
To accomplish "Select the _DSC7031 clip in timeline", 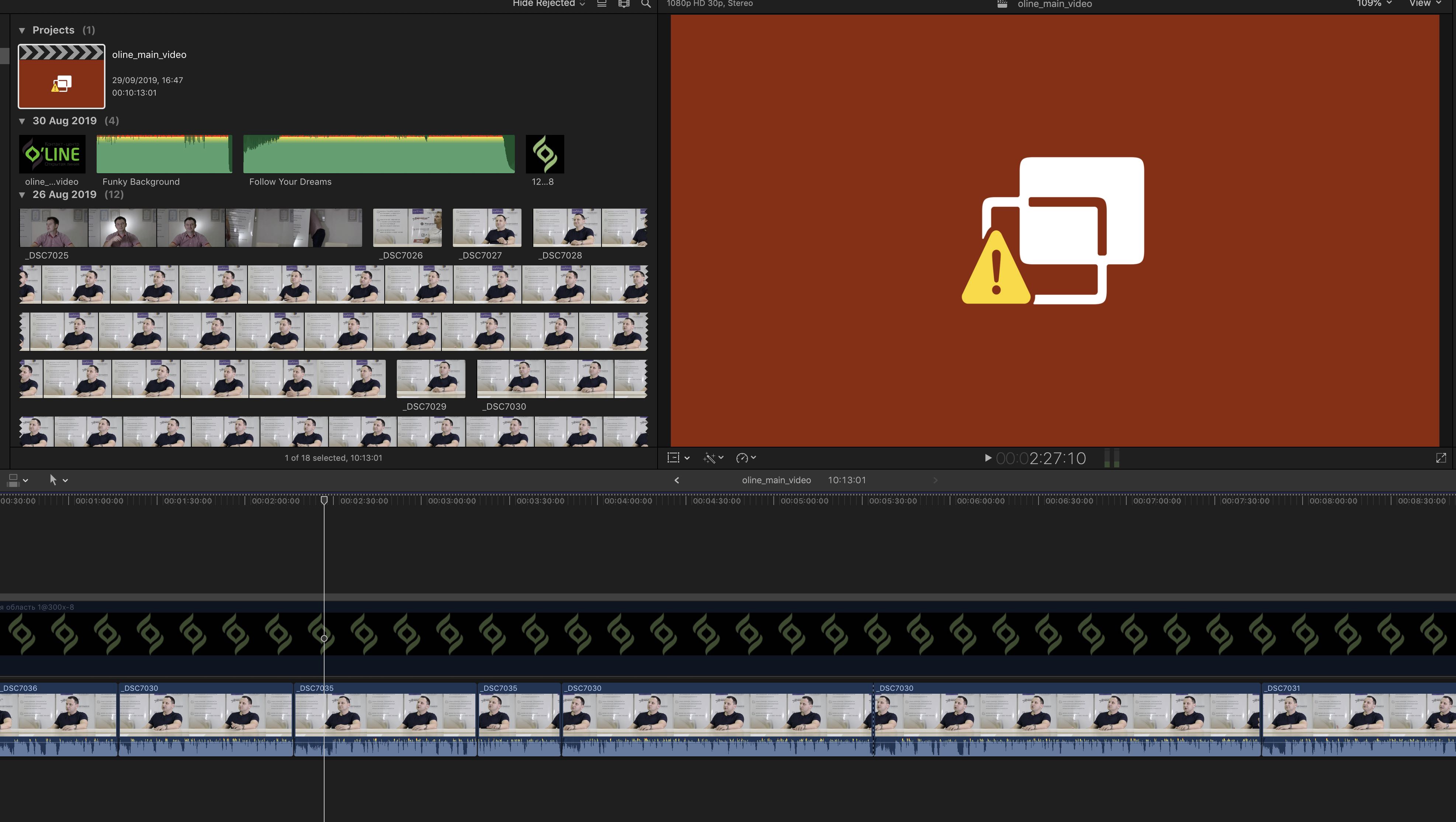I will point(1359,719).
